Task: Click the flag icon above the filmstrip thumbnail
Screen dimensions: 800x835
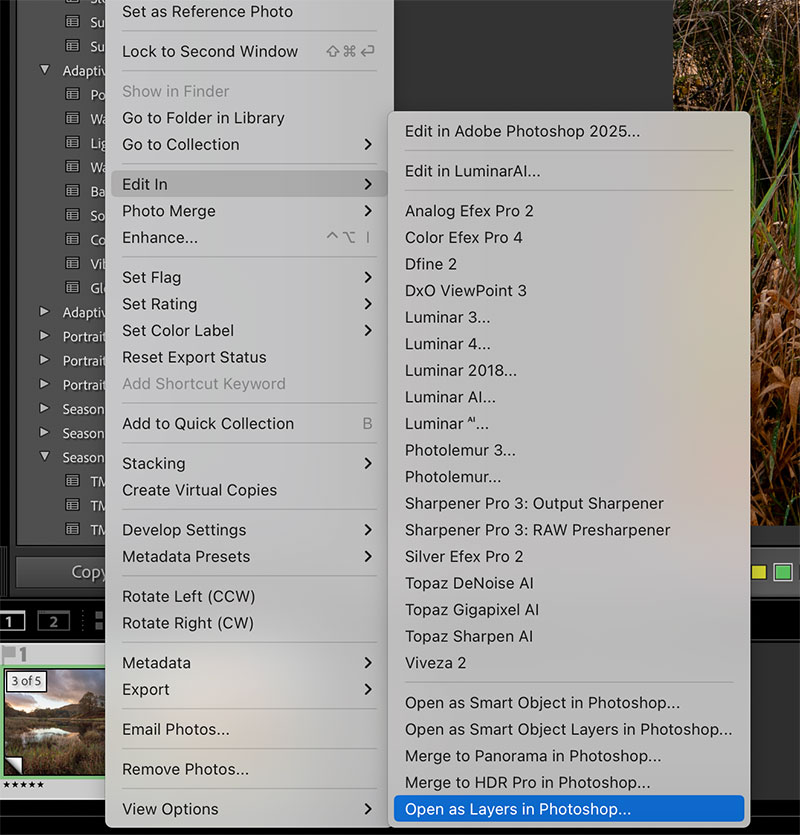Action: tap(8, 654)
